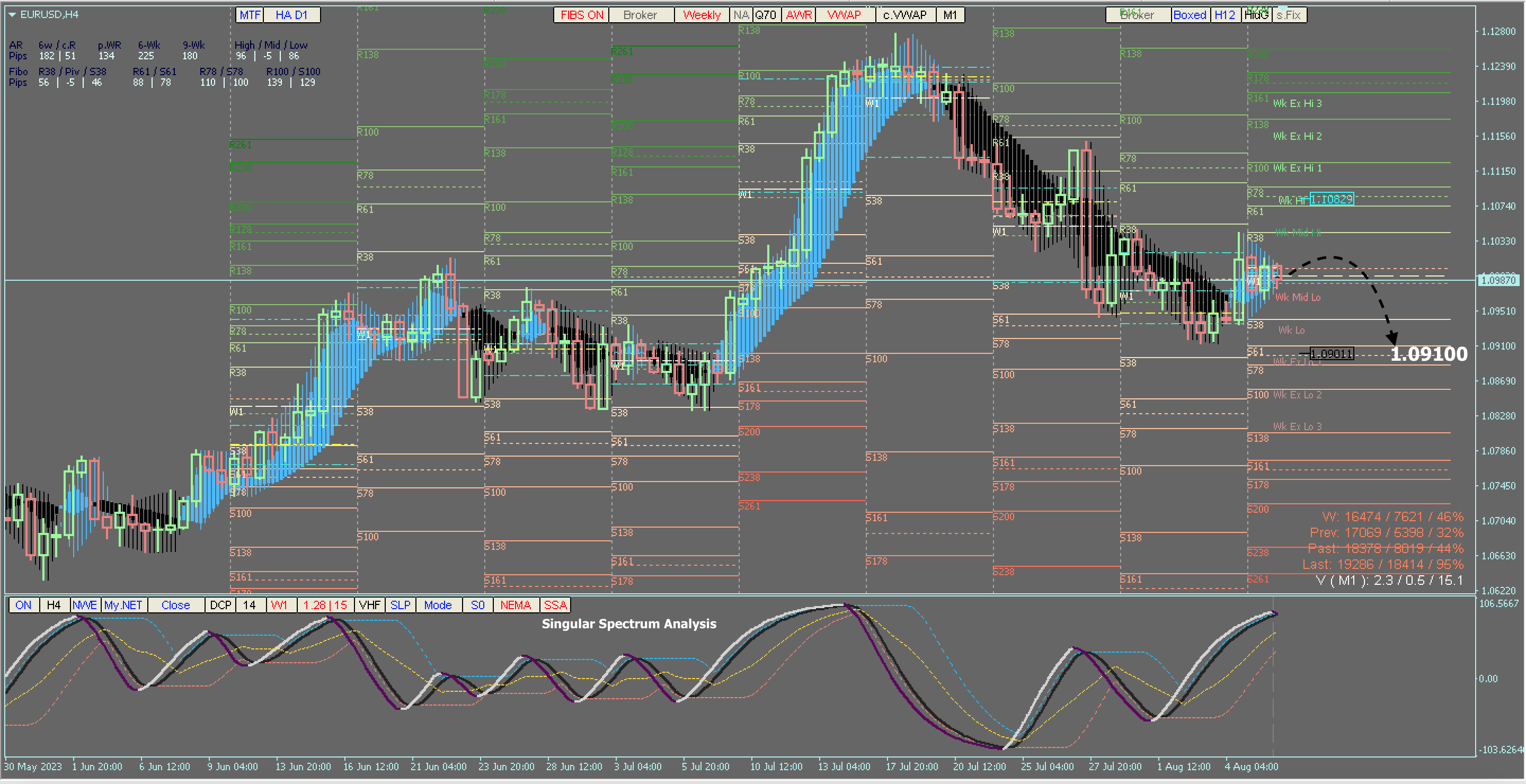Click the 1.09100 target price label
The image size is (1526, 784).
pos(1429,354)
